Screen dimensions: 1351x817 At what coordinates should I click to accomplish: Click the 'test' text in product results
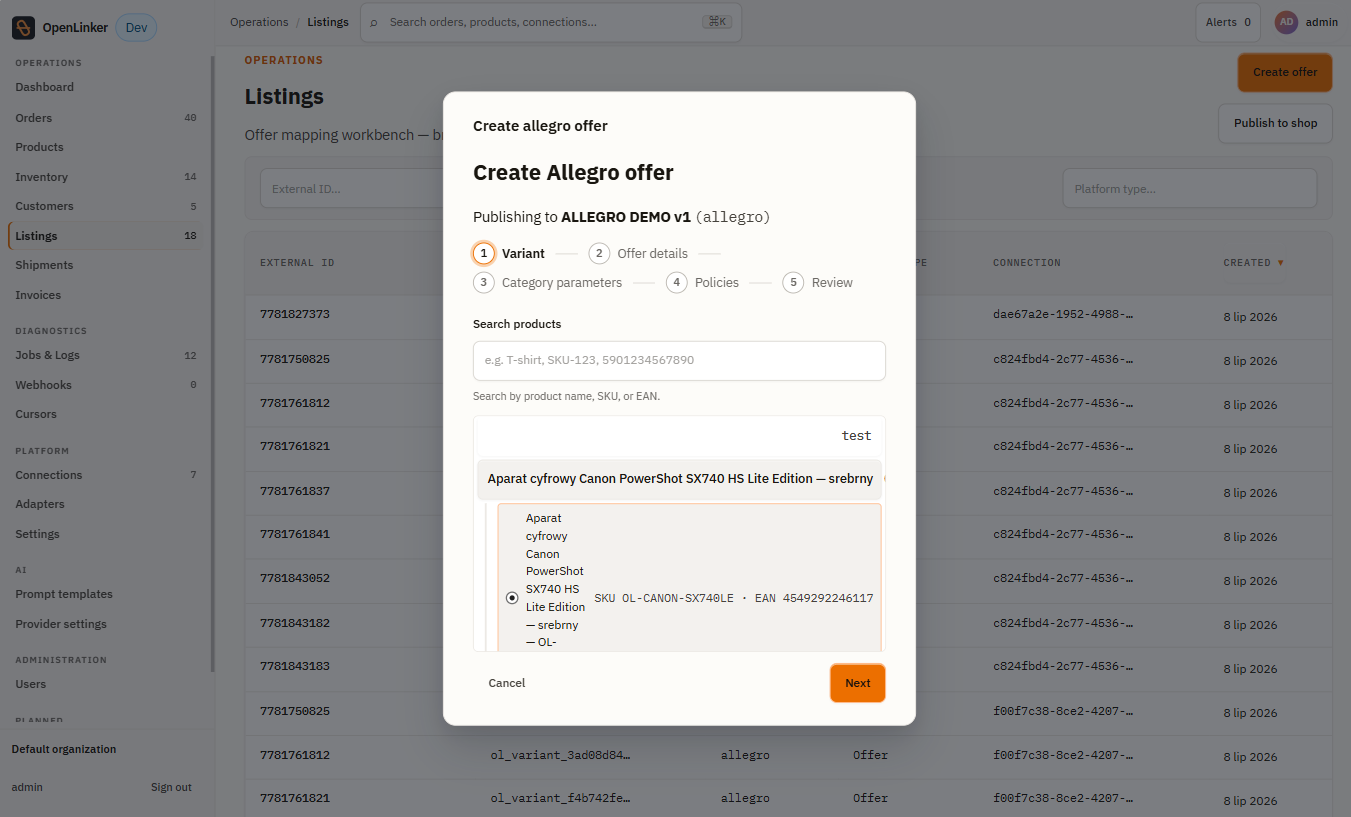click(x=856, y=436)
